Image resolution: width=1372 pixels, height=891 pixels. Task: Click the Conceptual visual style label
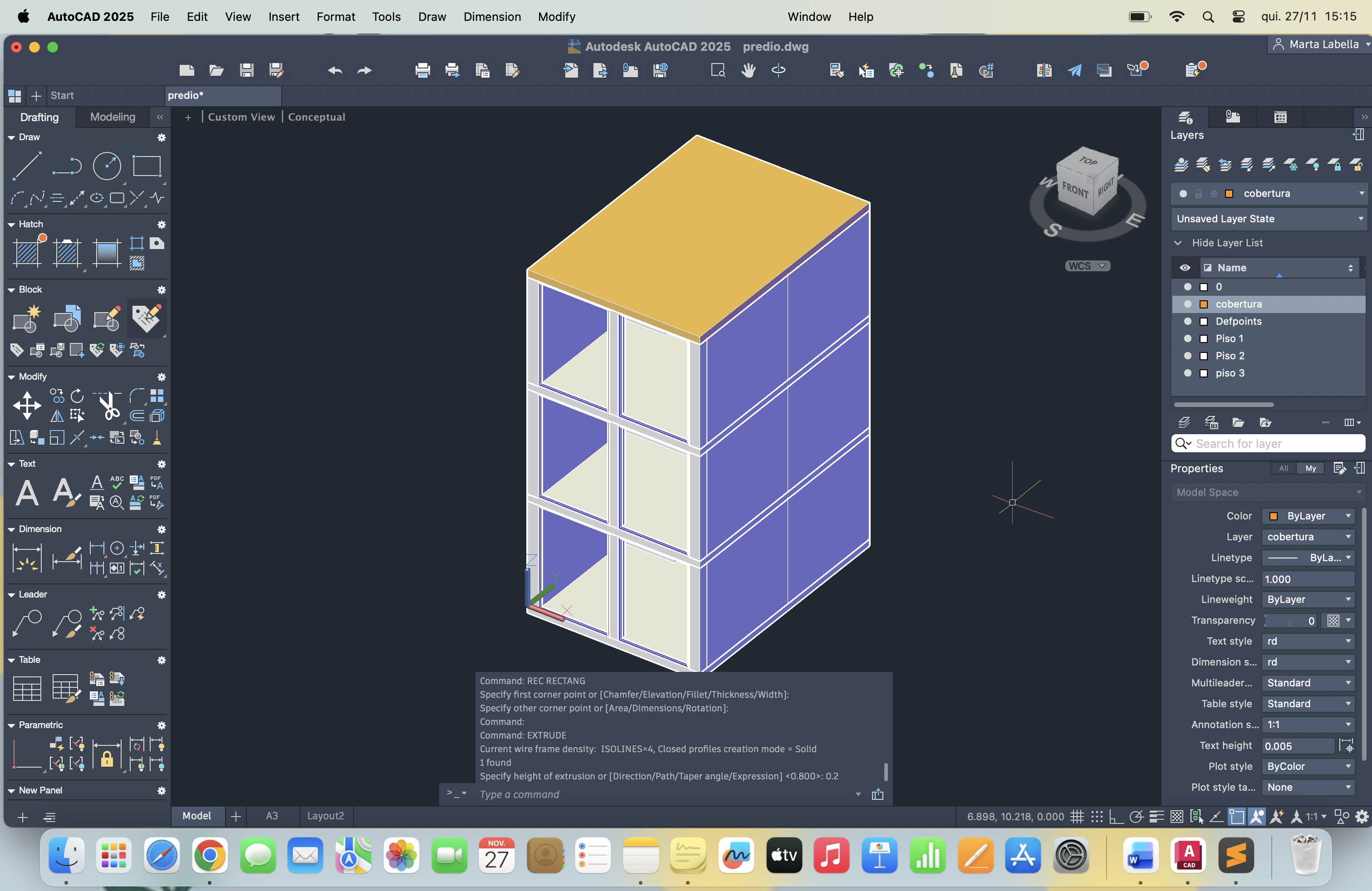click(316, 117)
